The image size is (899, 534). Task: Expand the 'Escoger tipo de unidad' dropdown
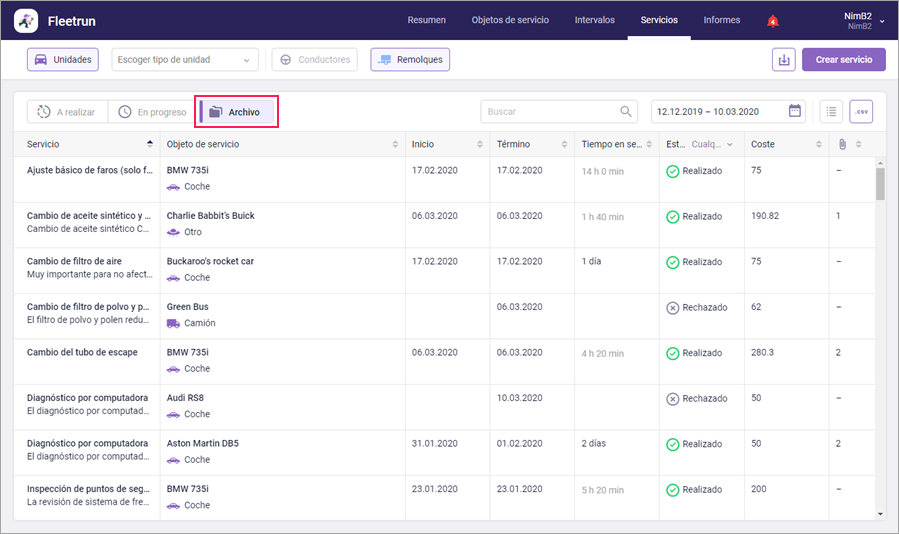pos(184,60)
